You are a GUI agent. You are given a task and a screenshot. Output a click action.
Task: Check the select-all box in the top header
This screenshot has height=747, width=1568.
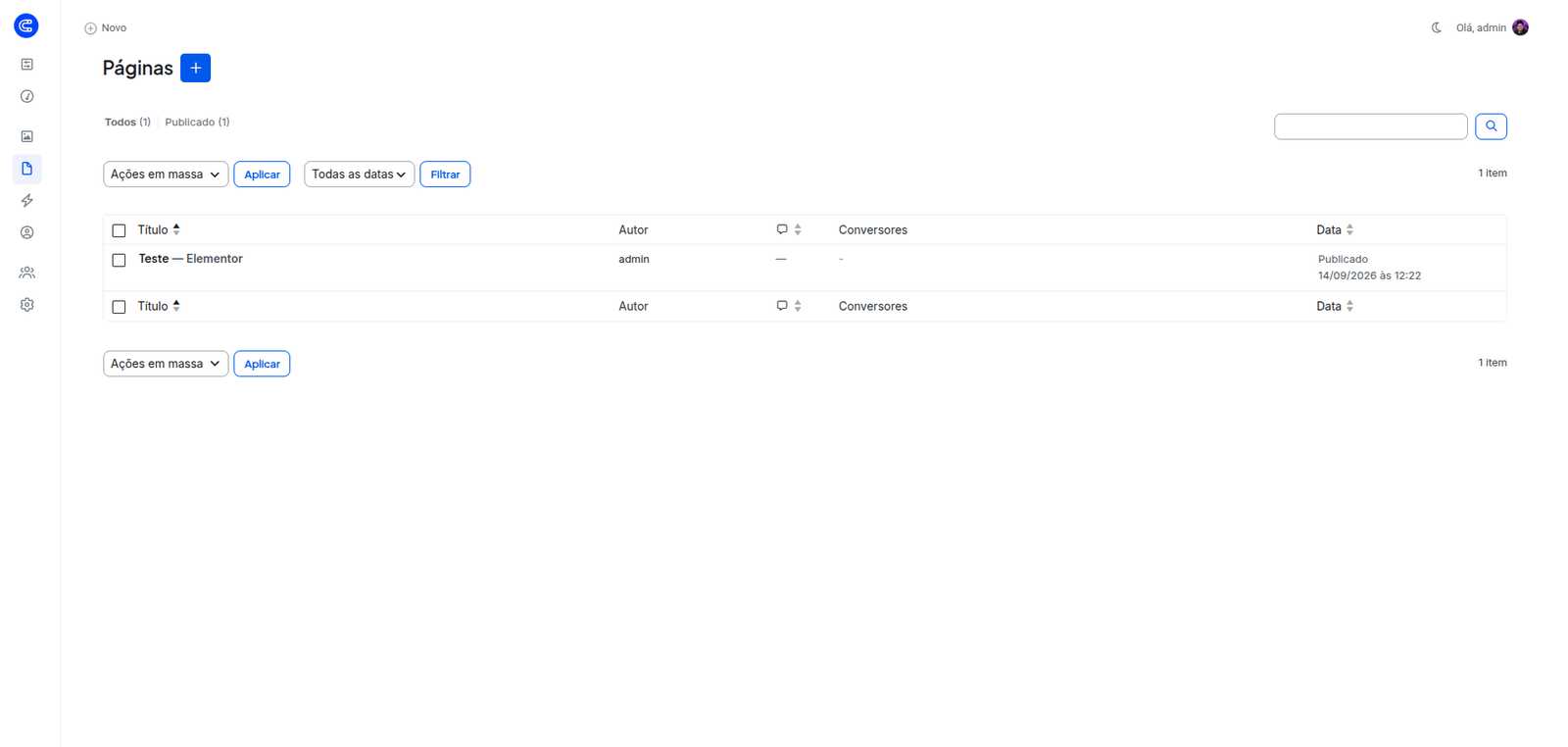119,230
